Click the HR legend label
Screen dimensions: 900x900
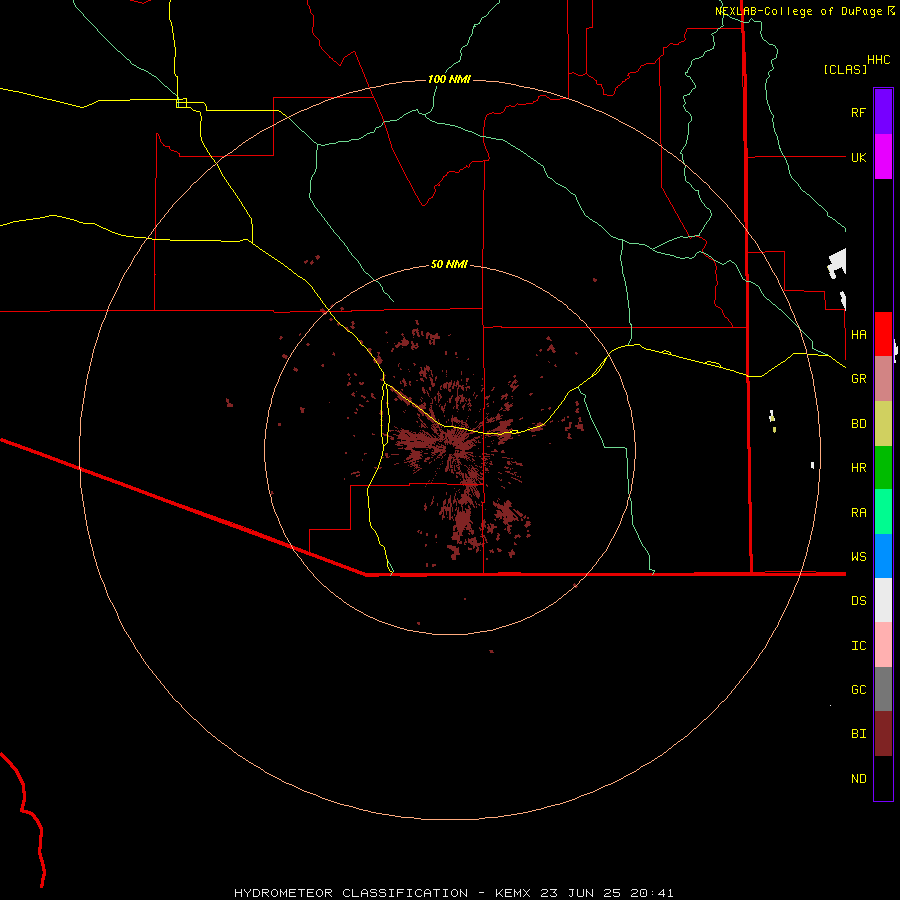858,468
